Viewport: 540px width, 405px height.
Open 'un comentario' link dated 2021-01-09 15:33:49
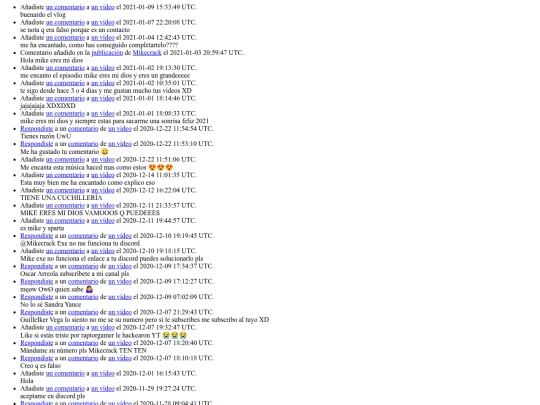pos(65,7)
